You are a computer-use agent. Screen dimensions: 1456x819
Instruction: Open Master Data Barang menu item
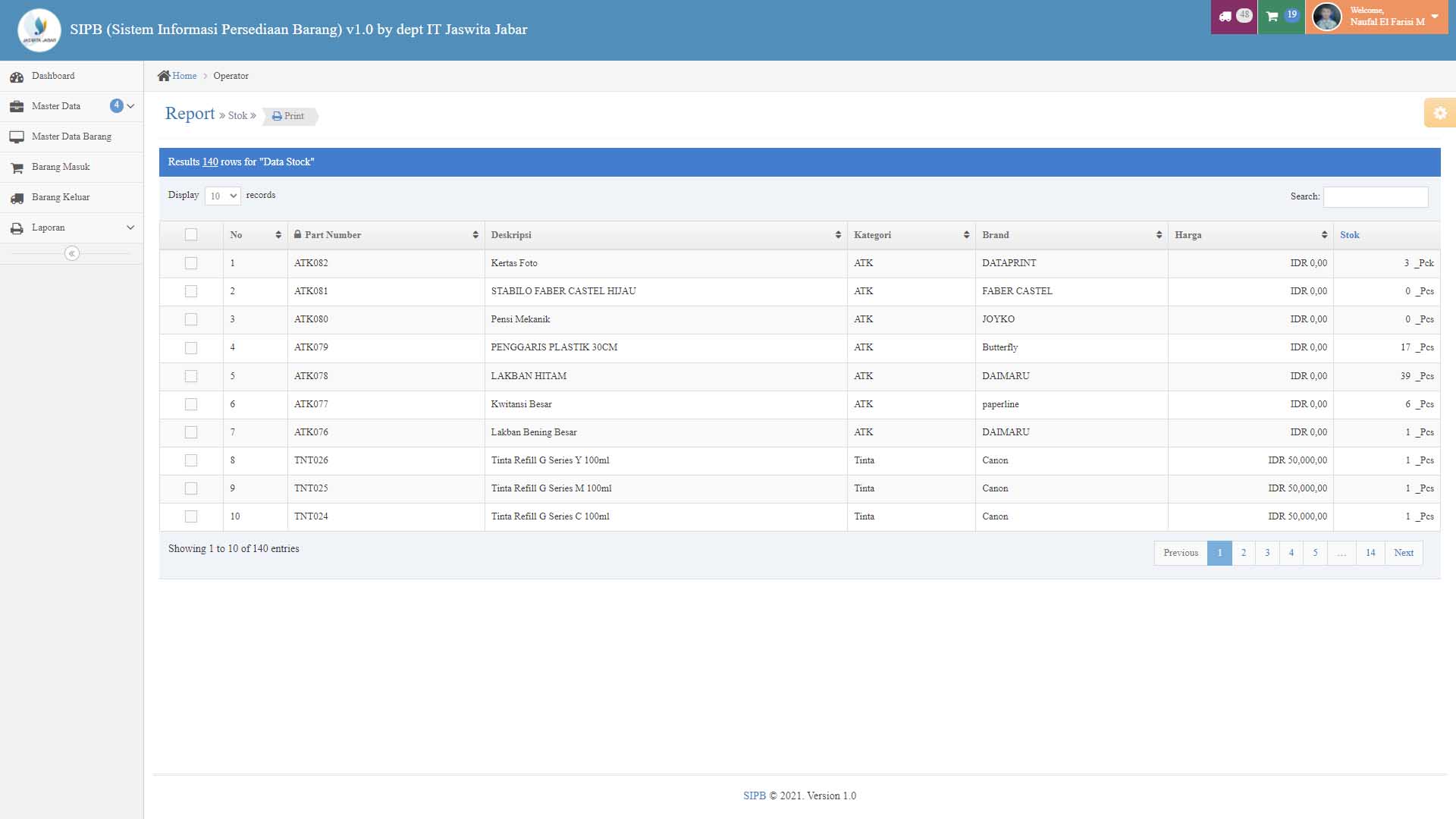point(71,136)
